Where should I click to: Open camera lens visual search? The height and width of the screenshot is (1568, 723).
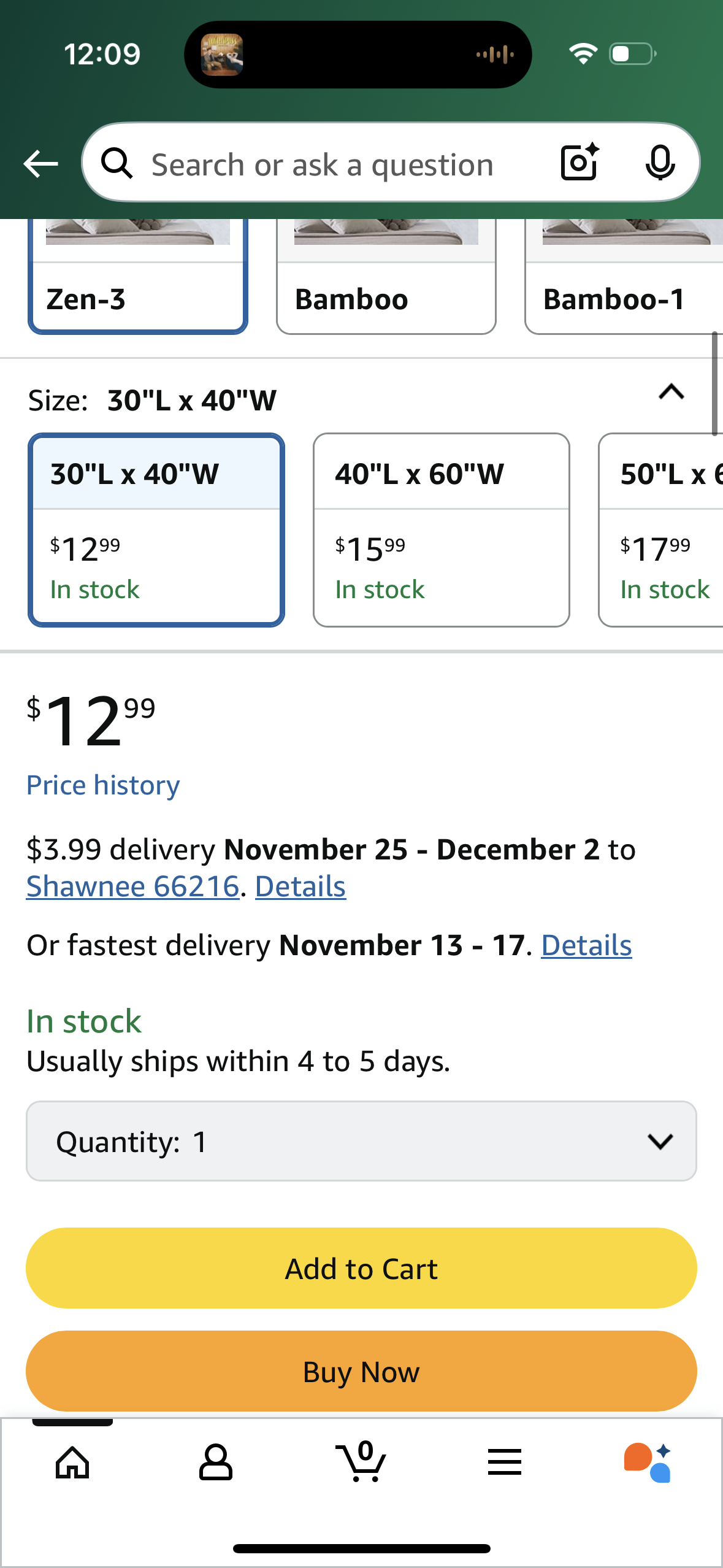coord(580,163)
